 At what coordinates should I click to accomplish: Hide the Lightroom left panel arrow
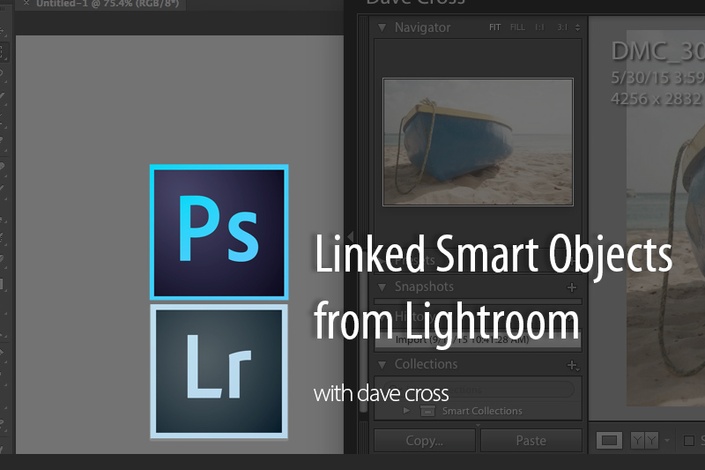(x=350, y=237)
